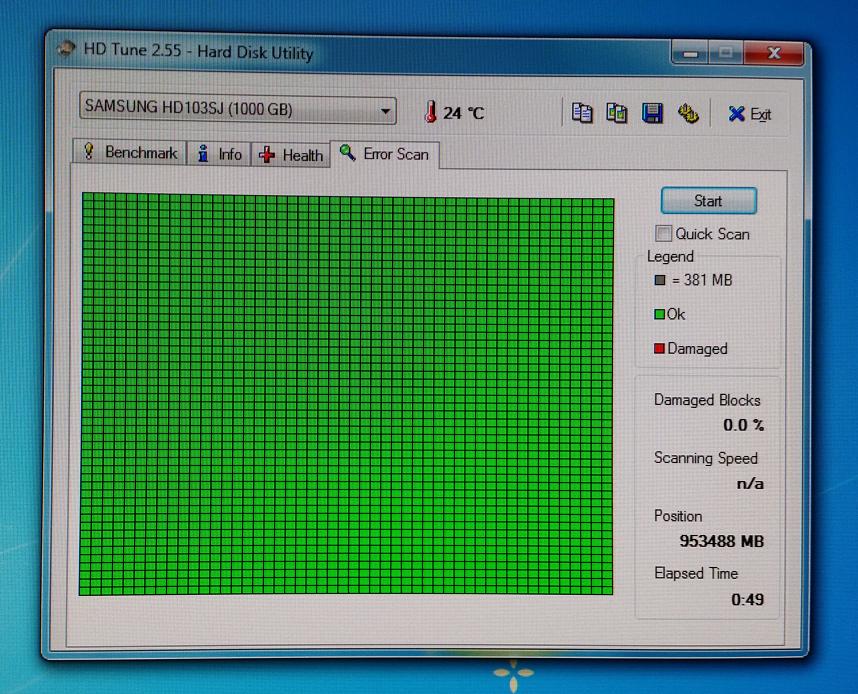Enable the Quick Scan checkbox
This screenshot has width=858, height=694.
tap(663, 233)
